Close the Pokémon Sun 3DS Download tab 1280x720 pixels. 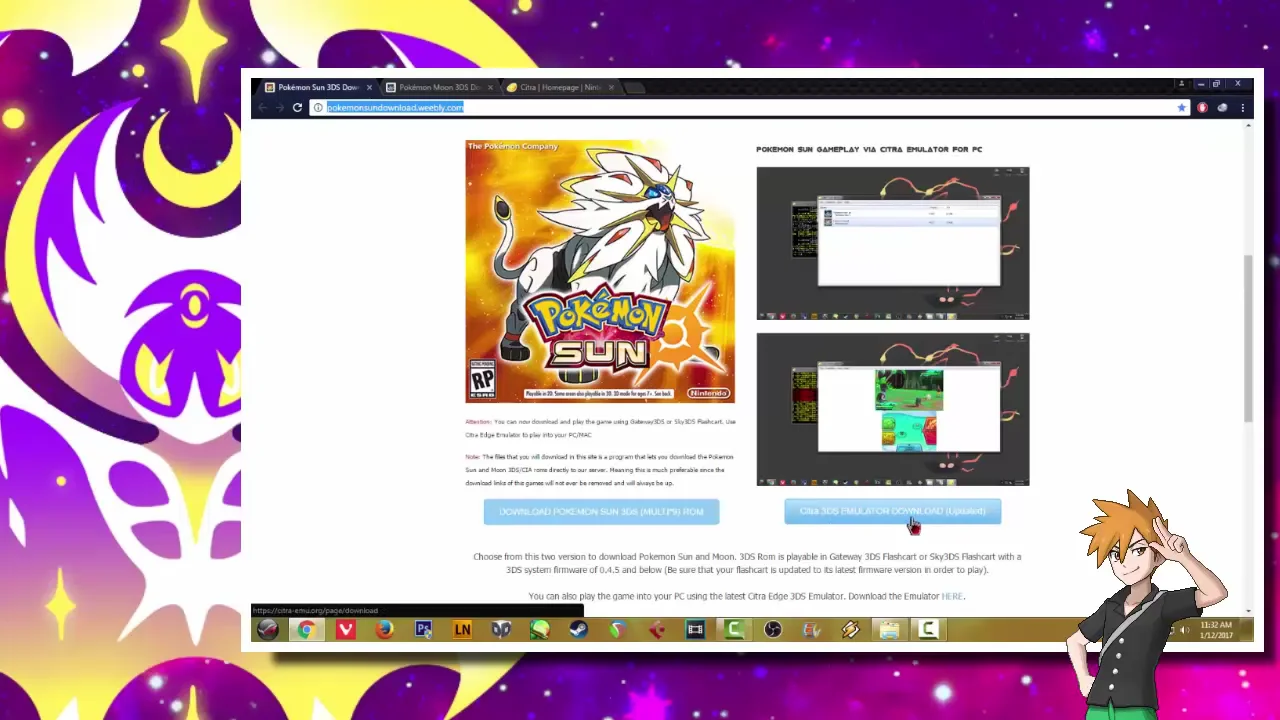[x=369, y=87]
